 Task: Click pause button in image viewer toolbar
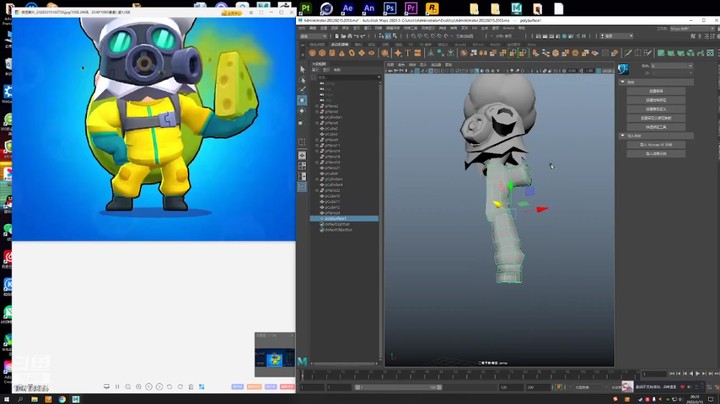coord(117,387)
